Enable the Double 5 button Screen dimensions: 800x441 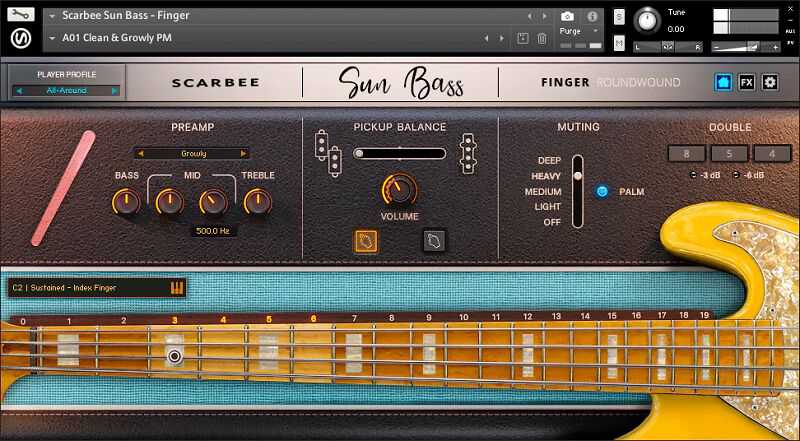coord(729,154)
